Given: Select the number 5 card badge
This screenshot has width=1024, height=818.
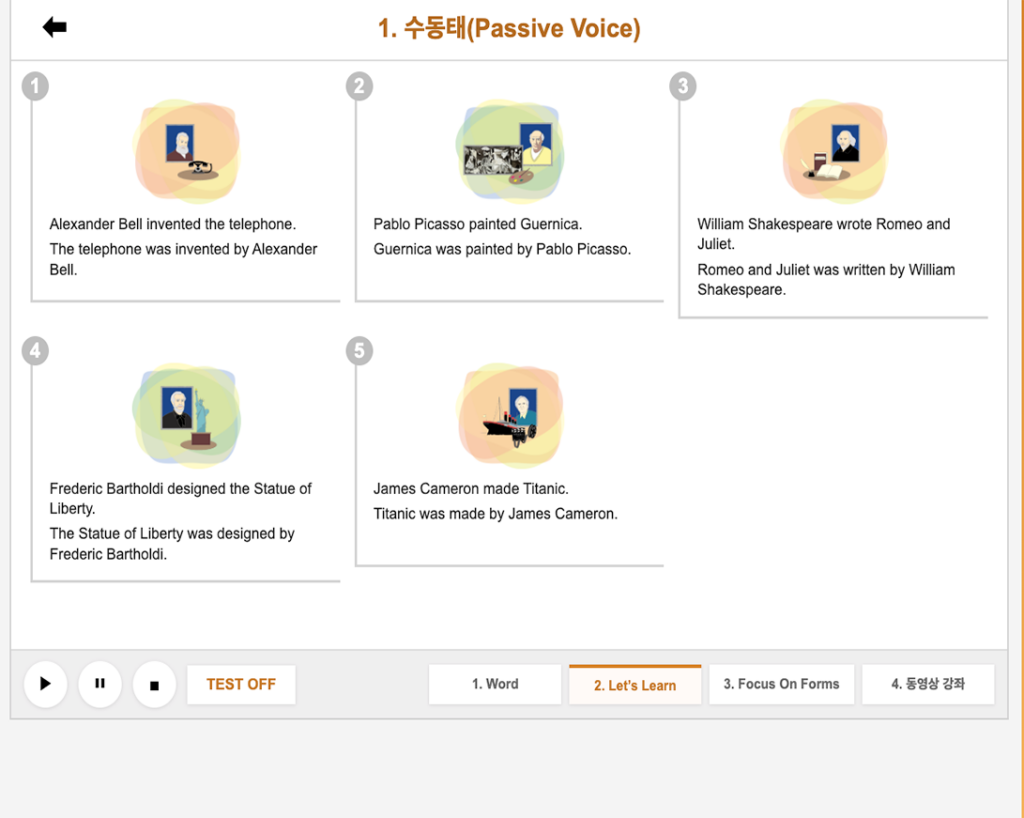Looking at the screenshot, I should 359,350.
